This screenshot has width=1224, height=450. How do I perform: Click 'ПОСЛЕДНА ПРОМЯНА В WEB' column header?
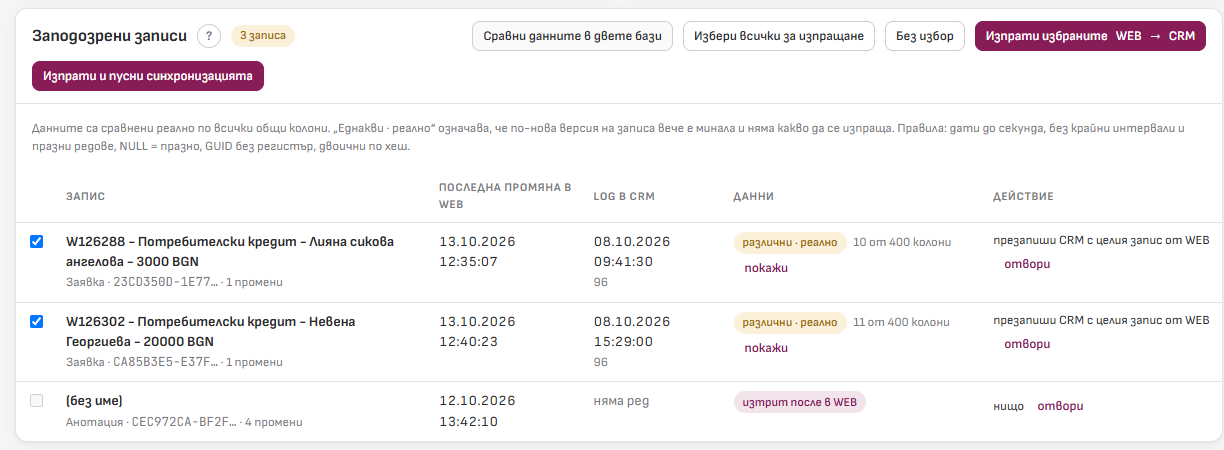coord(505,197)
